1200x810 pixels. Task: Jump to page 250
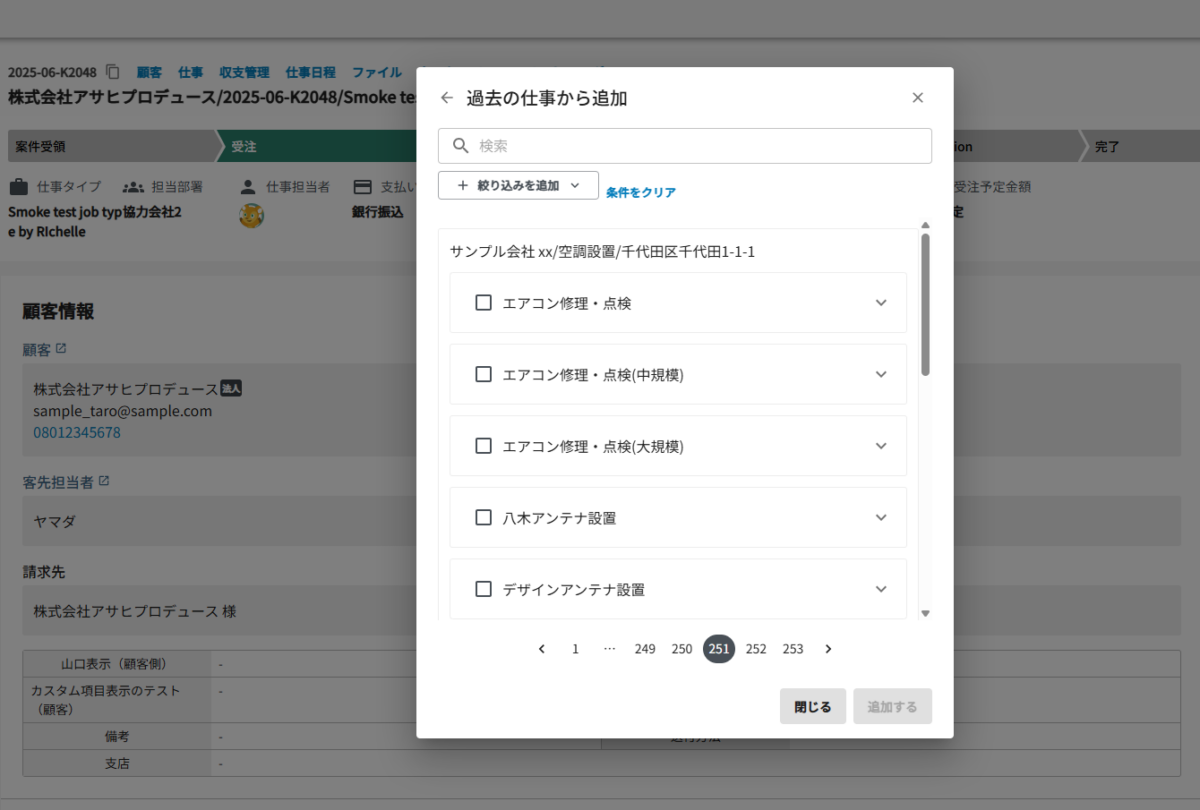click(x=682, y=649)
